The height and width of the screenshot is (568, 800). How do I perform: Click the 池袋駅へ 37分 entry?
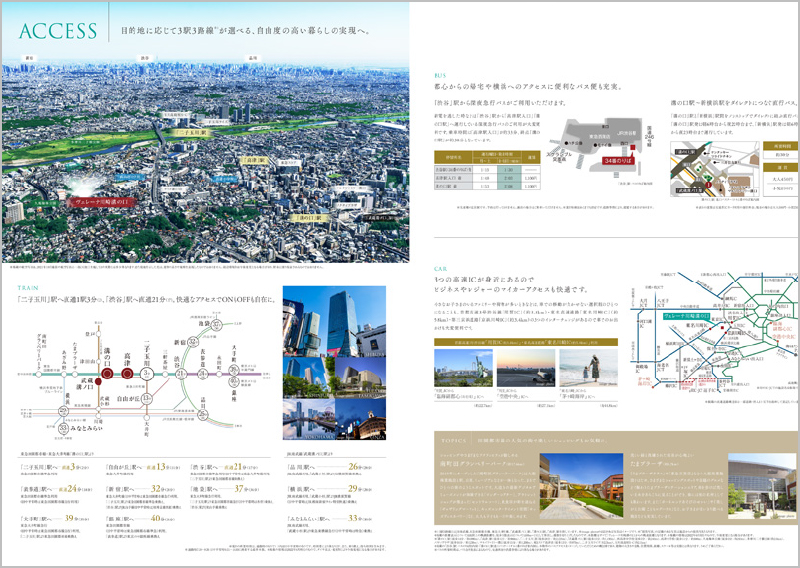[224, 489]
